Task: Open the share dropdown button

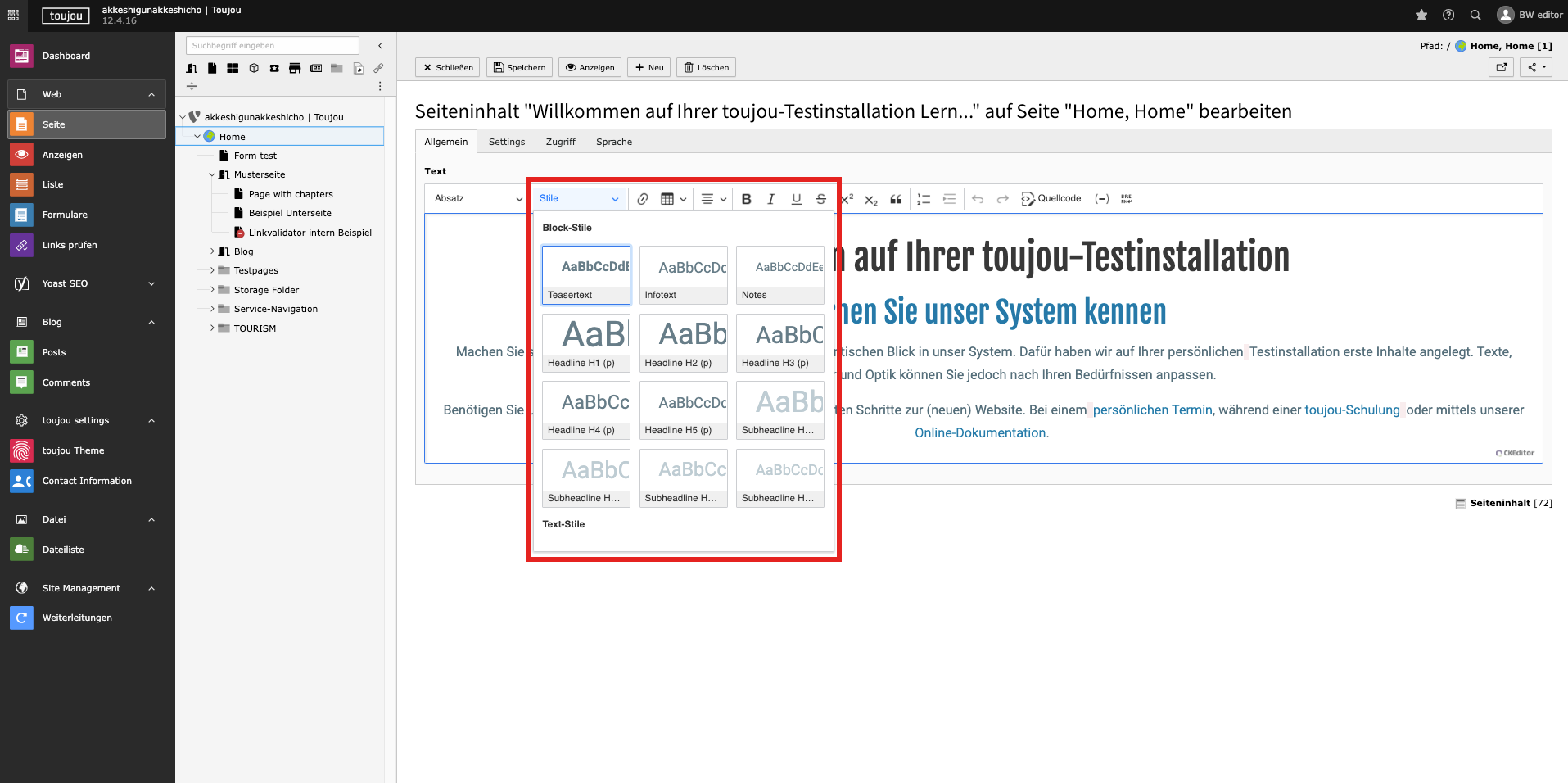Action: click(x=1536, y=67)
